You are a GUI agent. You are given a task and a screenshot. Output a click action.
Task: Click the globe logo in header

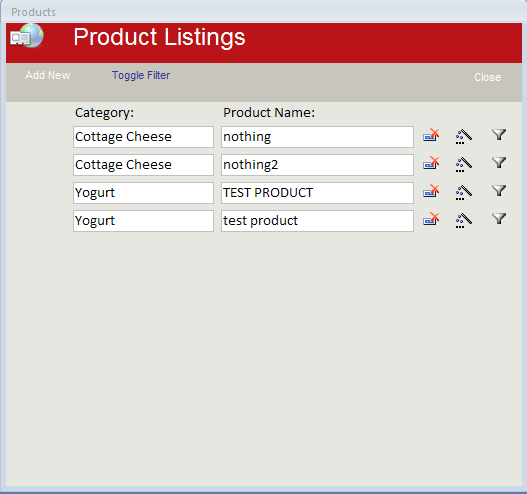27,36
